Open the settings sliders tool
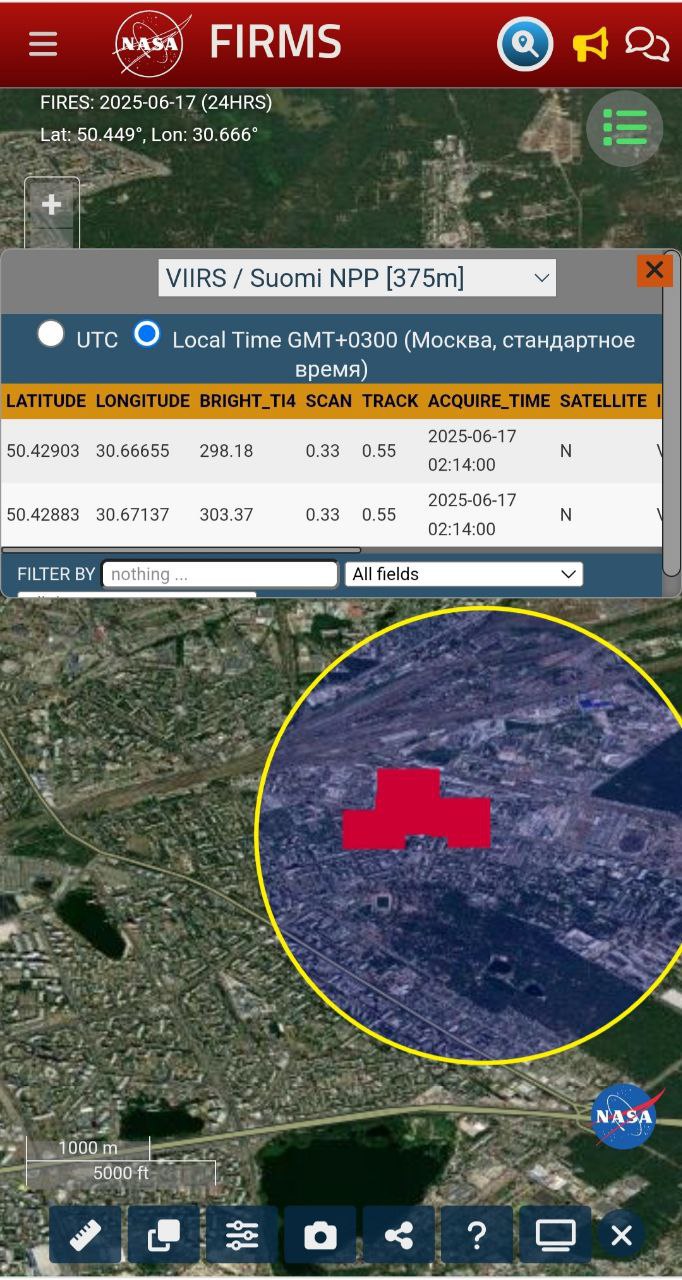 242,1235
